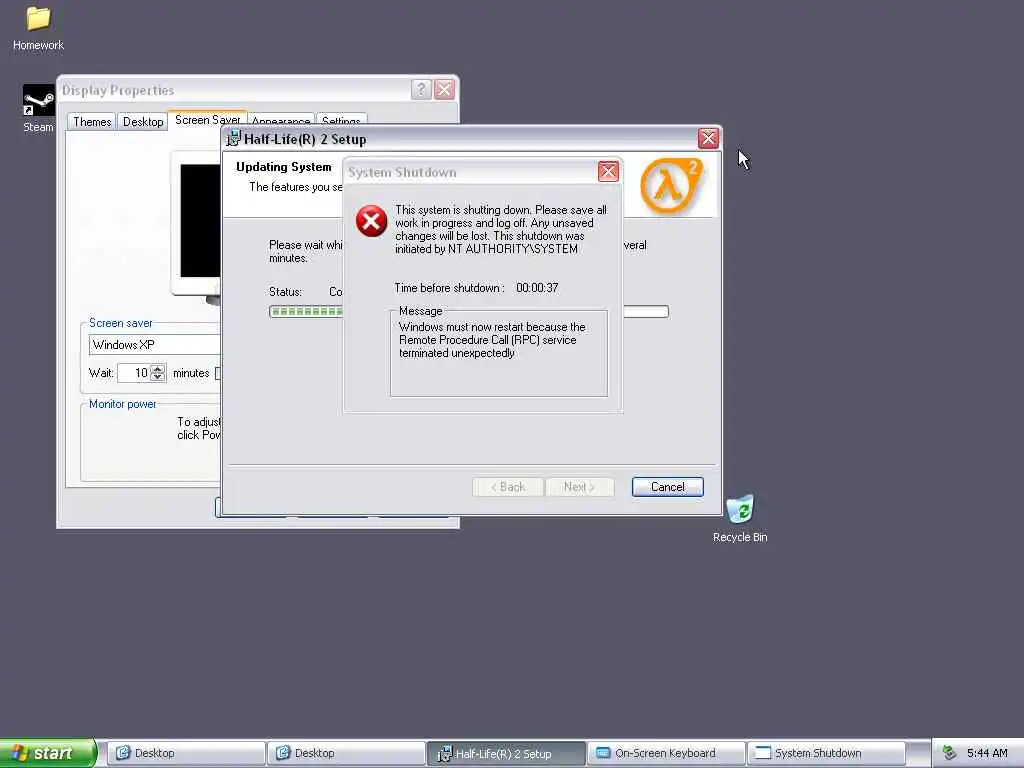
Task: Switch to second Desktop taskbar button
Action: [346, 753]
